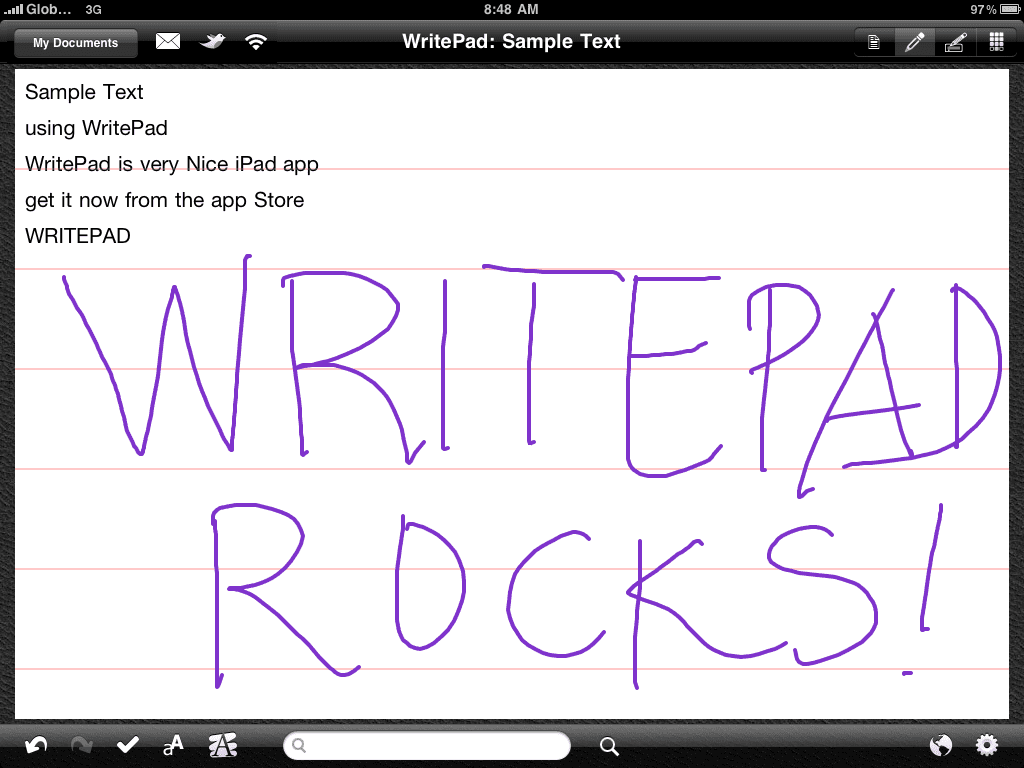Screen dimensions: 1024x768
Task: Share document via Twitter bird icon
Action: click(212, 42)
